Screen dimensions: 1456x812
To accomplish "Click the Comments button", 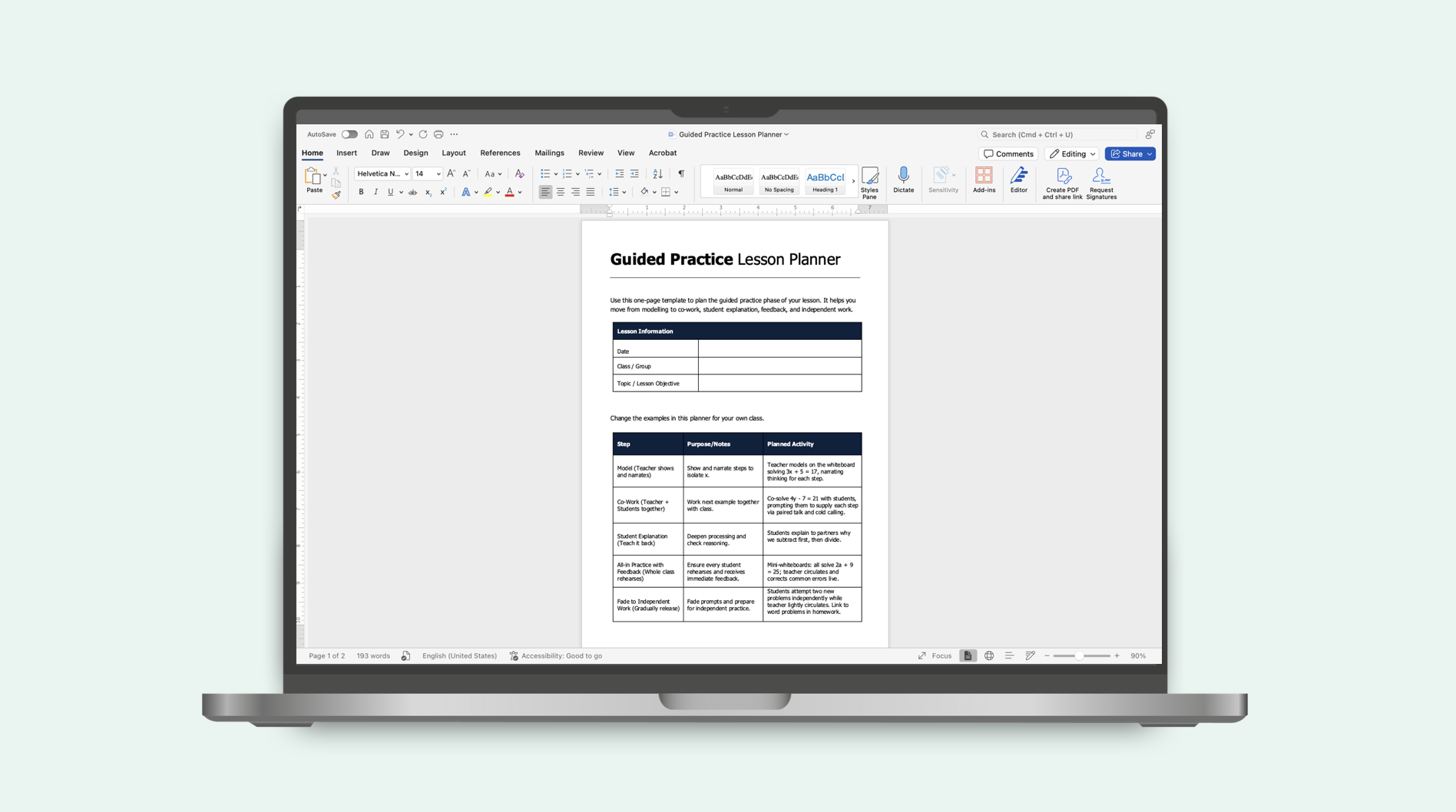I will (x=1008, y=154).
